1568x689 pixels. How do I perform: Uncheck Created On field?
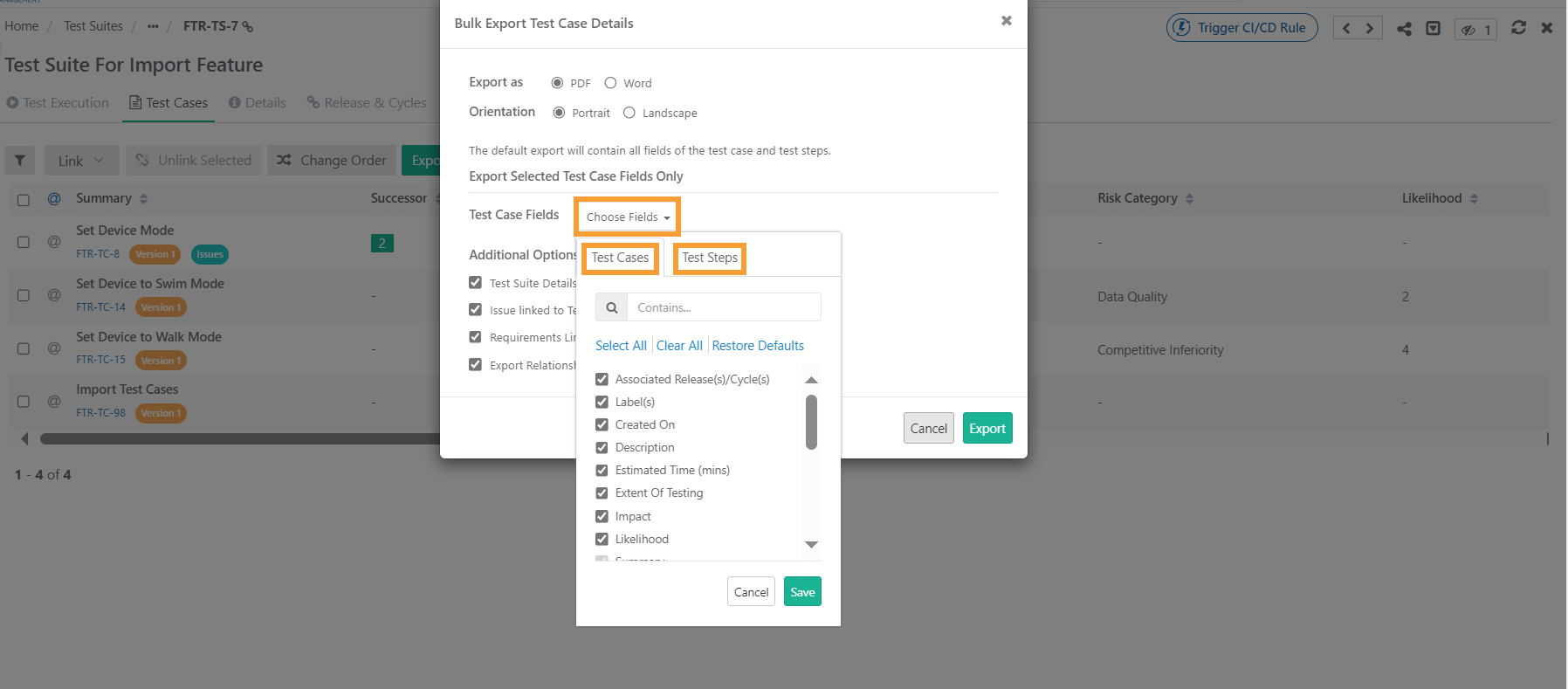(x=602, y=424)
